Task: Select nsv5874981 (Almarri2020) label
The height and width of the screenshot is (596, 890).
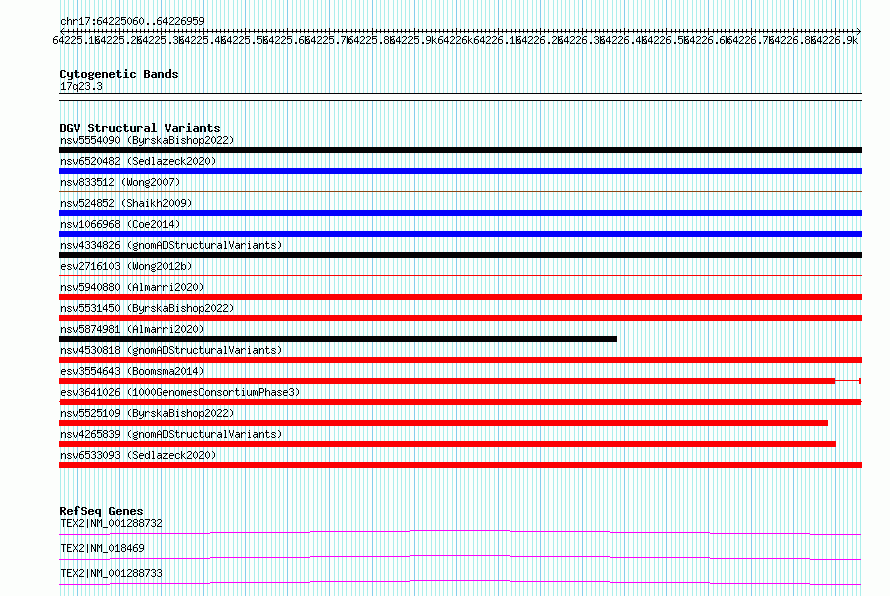Action: tap(132, 329)
